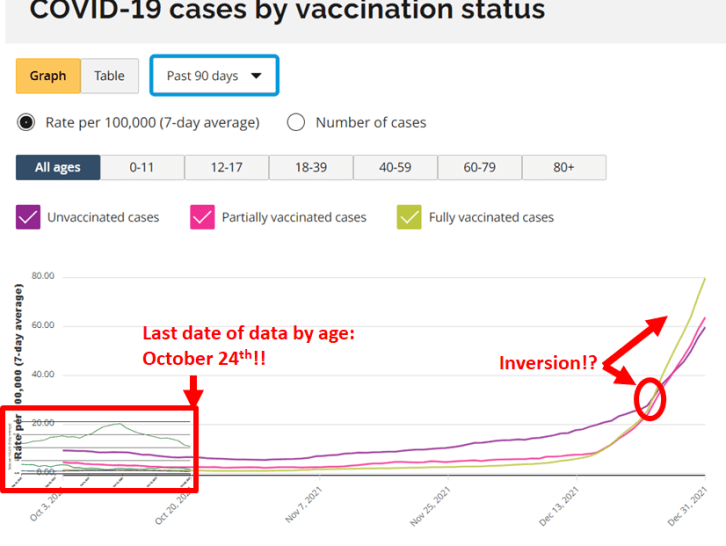This screenshot has width=726, height=546.
Task: Switch to the Table view
Action: coord(110,76)
